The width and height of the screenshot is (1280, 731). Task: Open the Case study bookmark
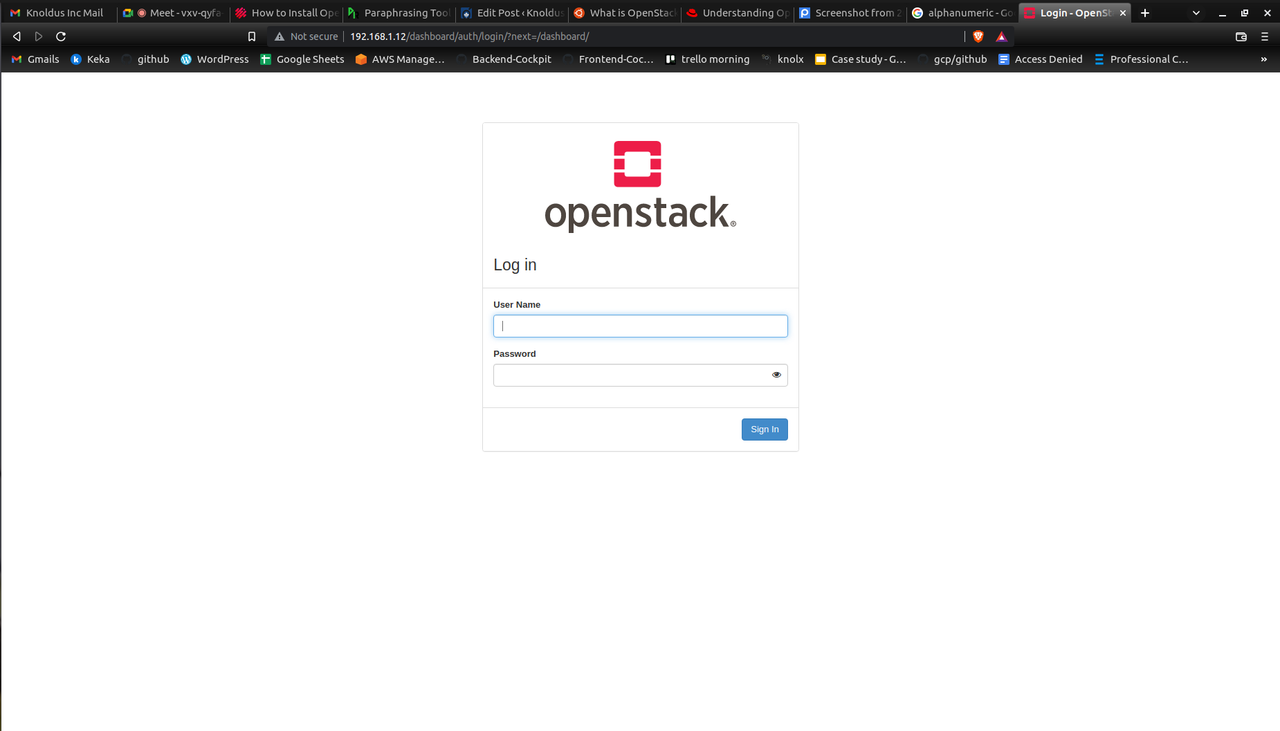pyautogui.click(x=861, y=59)
